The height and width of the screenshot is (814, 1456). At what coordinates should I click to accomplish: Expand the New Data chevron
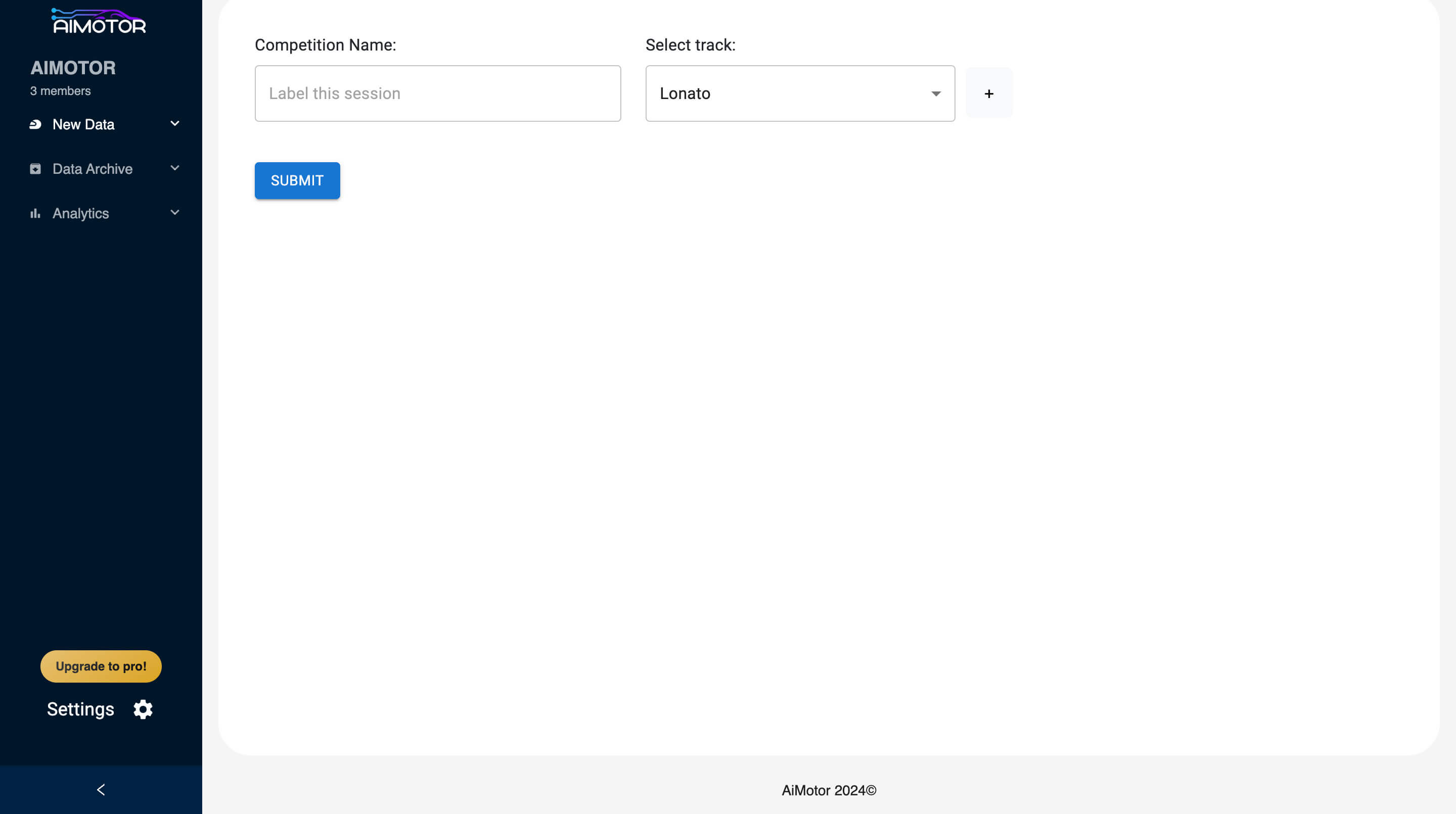pyautogui.click(x=174, y=124)
